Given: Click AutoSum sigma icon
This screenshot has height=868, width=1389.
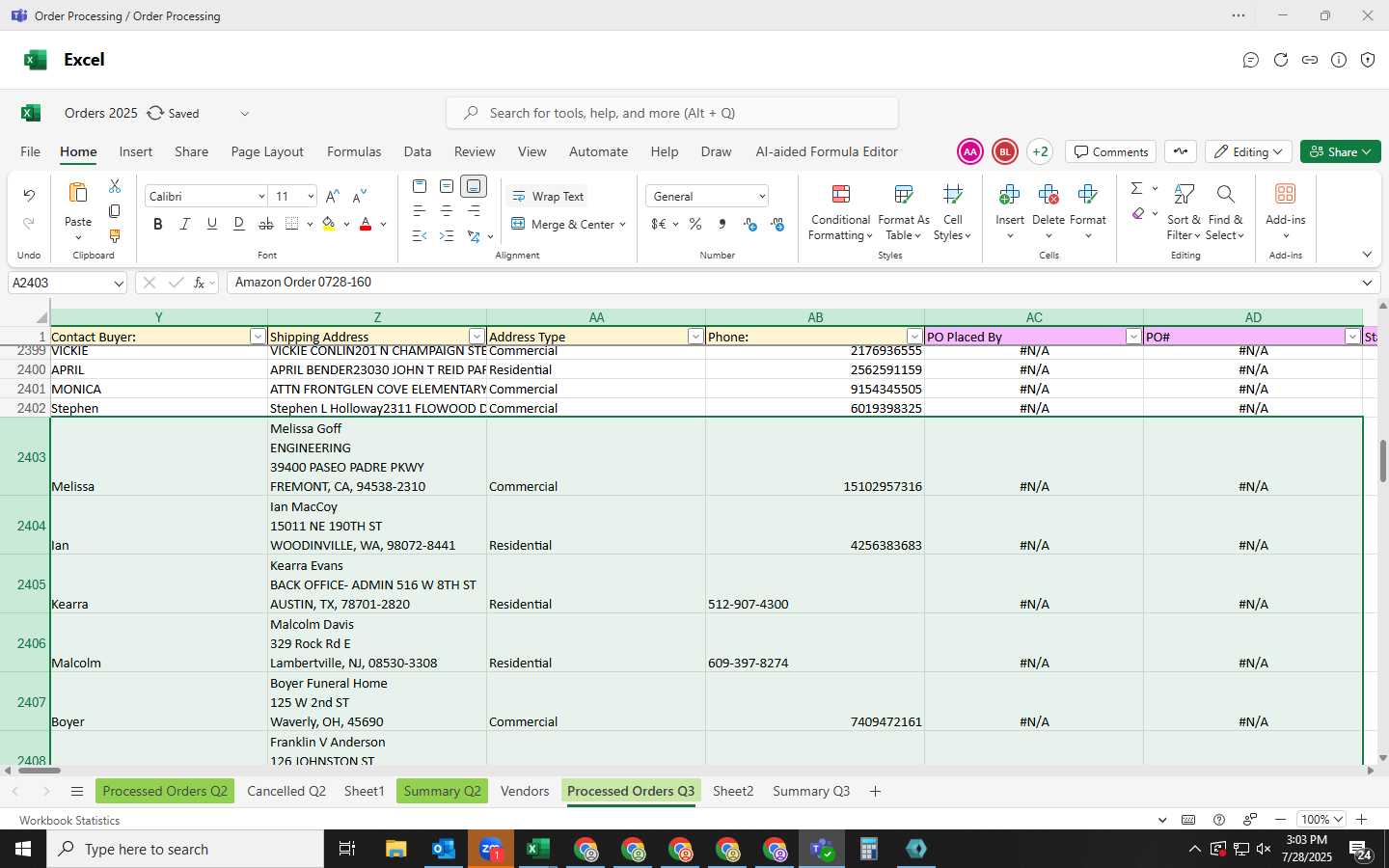Looking at the screenshot, I should point(1136,188).
